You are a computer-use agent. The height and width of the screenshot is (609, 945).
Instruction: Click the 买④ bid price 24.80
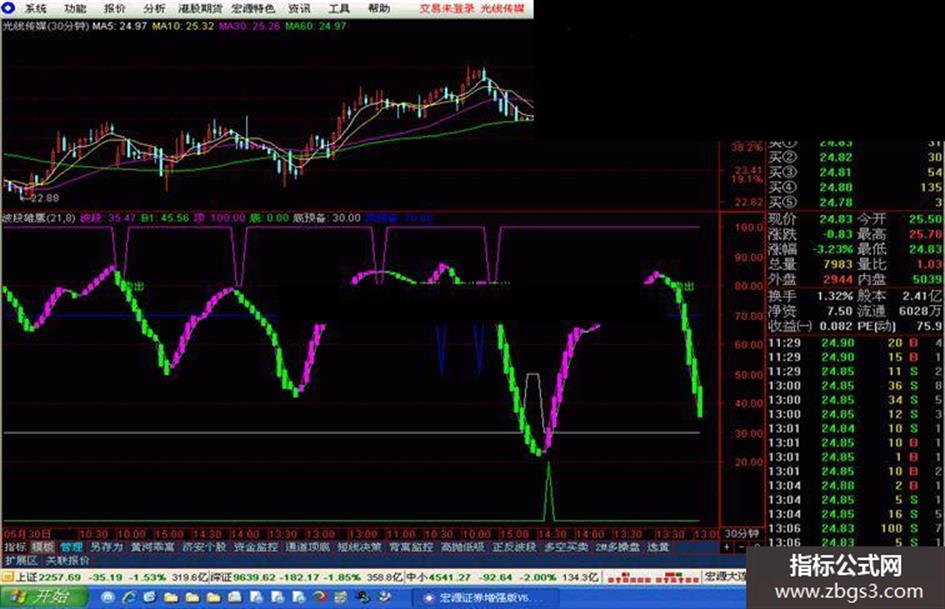[x=835, y=188]
